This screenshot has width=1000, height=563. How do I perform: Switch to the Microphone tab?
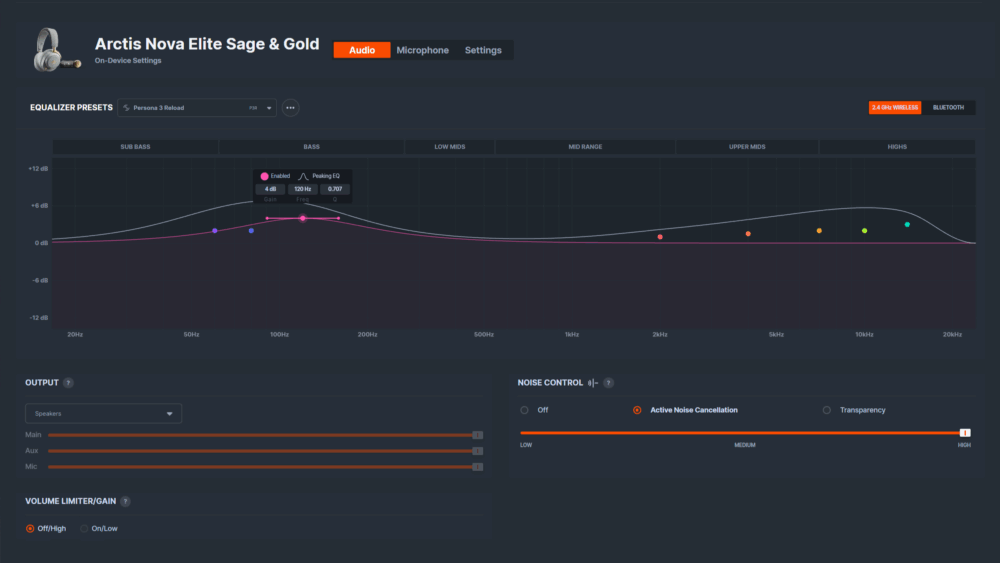pos(422,50)
